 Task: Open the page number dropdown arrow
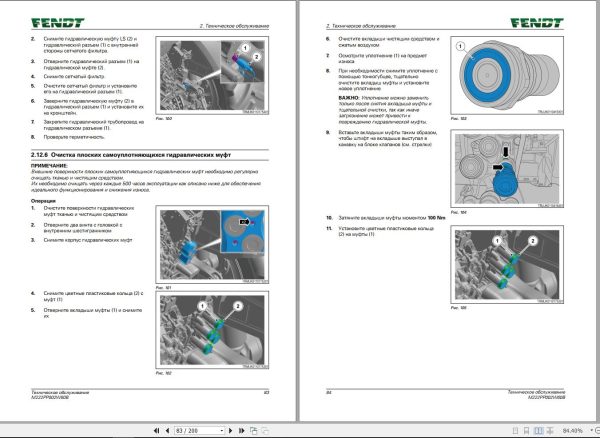tap(222, 431)
